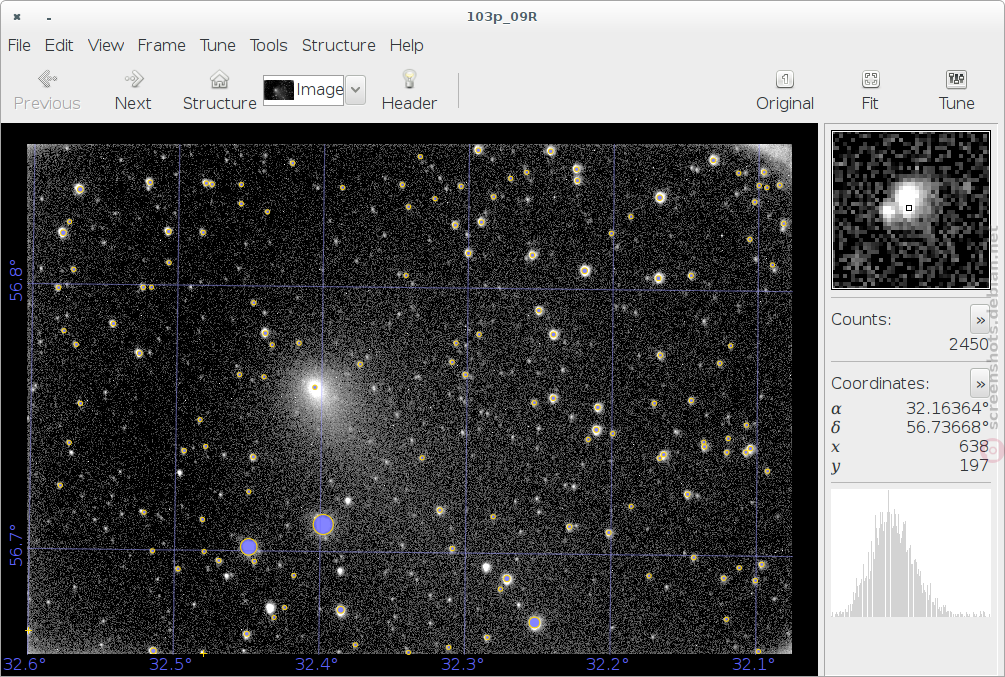Image resolution: width=1005 pixels, height=677 pixels.
Task: Select the Image frame thumbnail entry
Action: coord(304,90)
